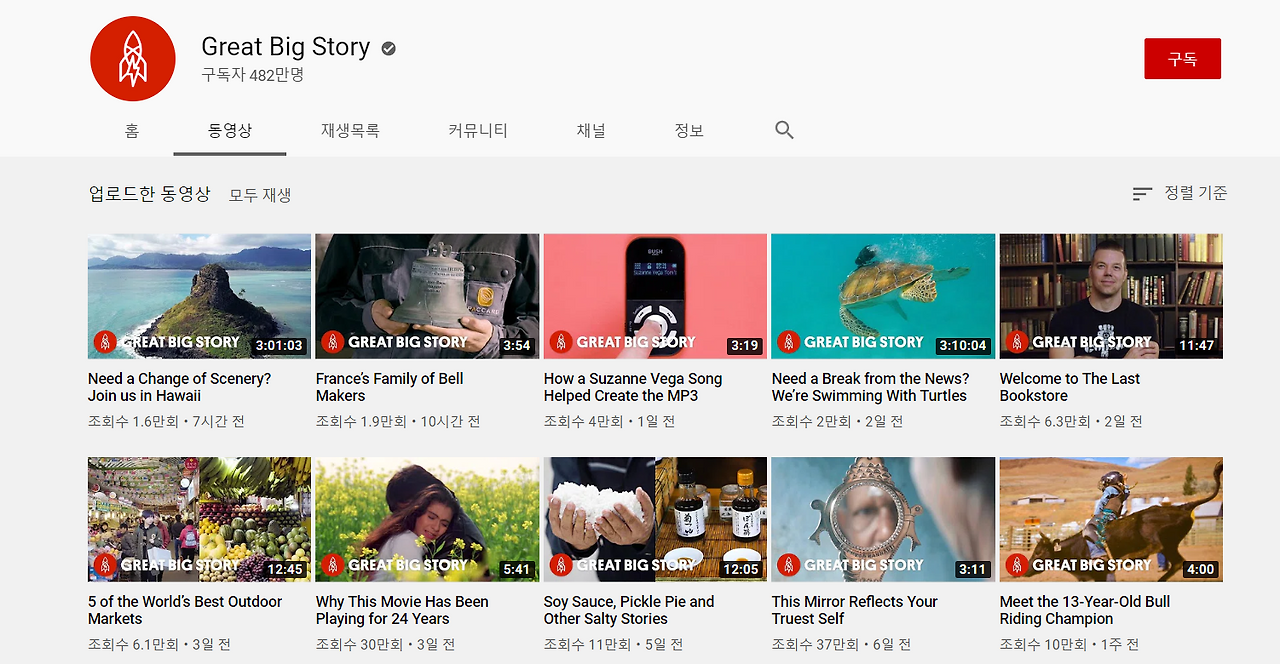This screenshot has height=664, width=1280.
Task: Click the sort (정렬 기준) lines icon
Action: click(x=1142, y=194)
